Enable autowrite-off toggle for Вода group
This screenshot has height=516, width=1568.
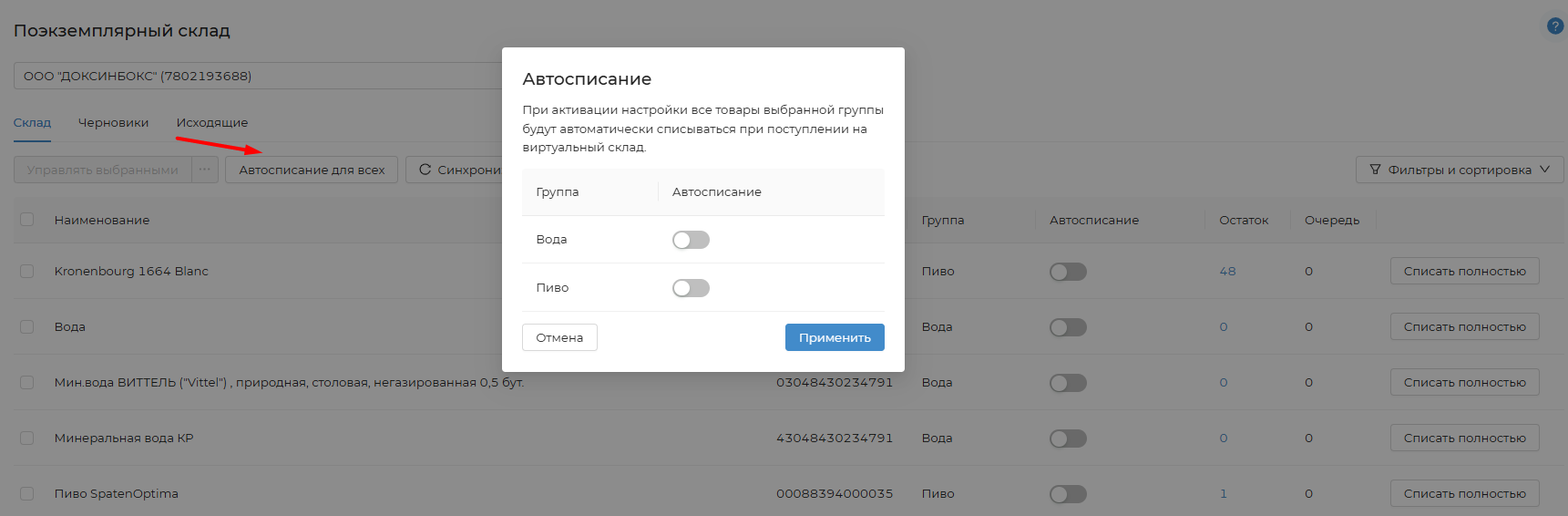tap(691, 240)
